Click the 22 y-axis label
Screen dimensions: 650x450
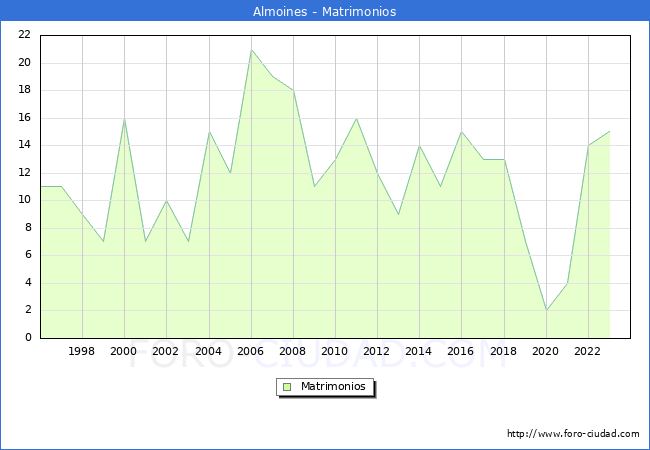(x=25, y=35)
